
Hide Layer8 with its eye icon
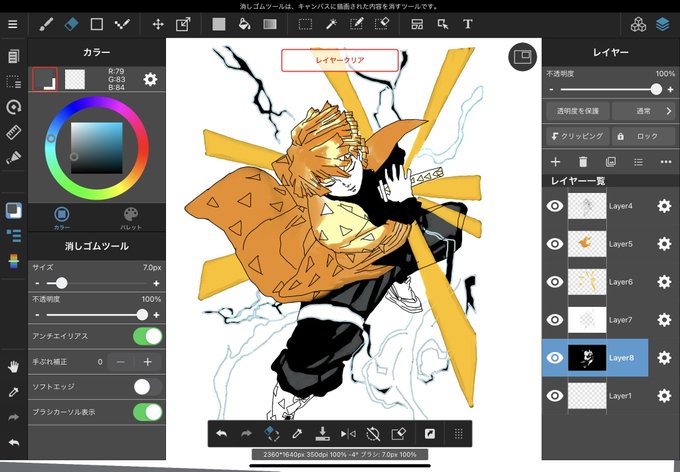tap(555, 357)
